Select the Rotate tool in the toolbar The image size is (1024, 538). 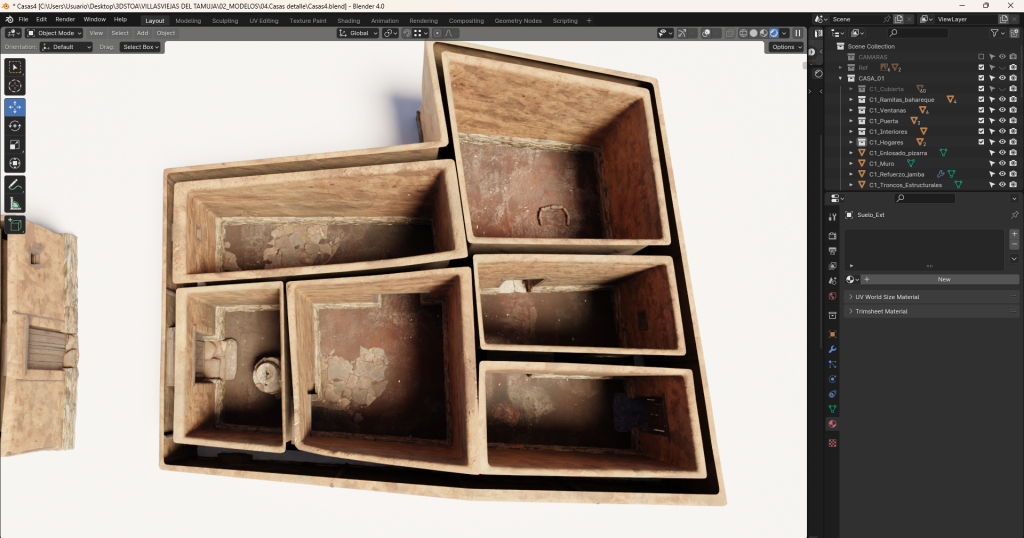coord(15,125)
